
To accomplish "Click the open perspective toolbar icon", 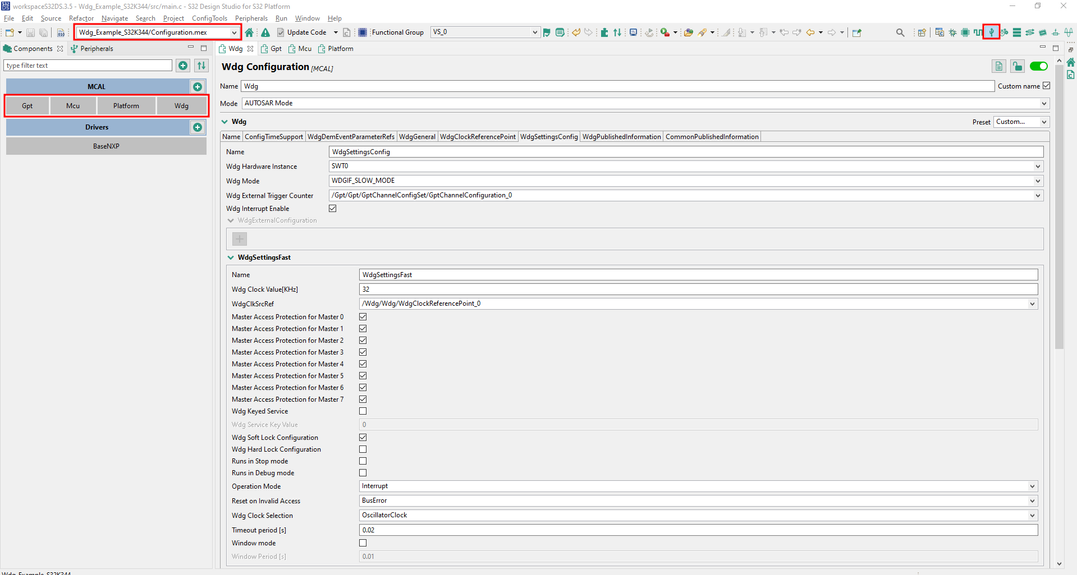I will [x=922, y=32].
